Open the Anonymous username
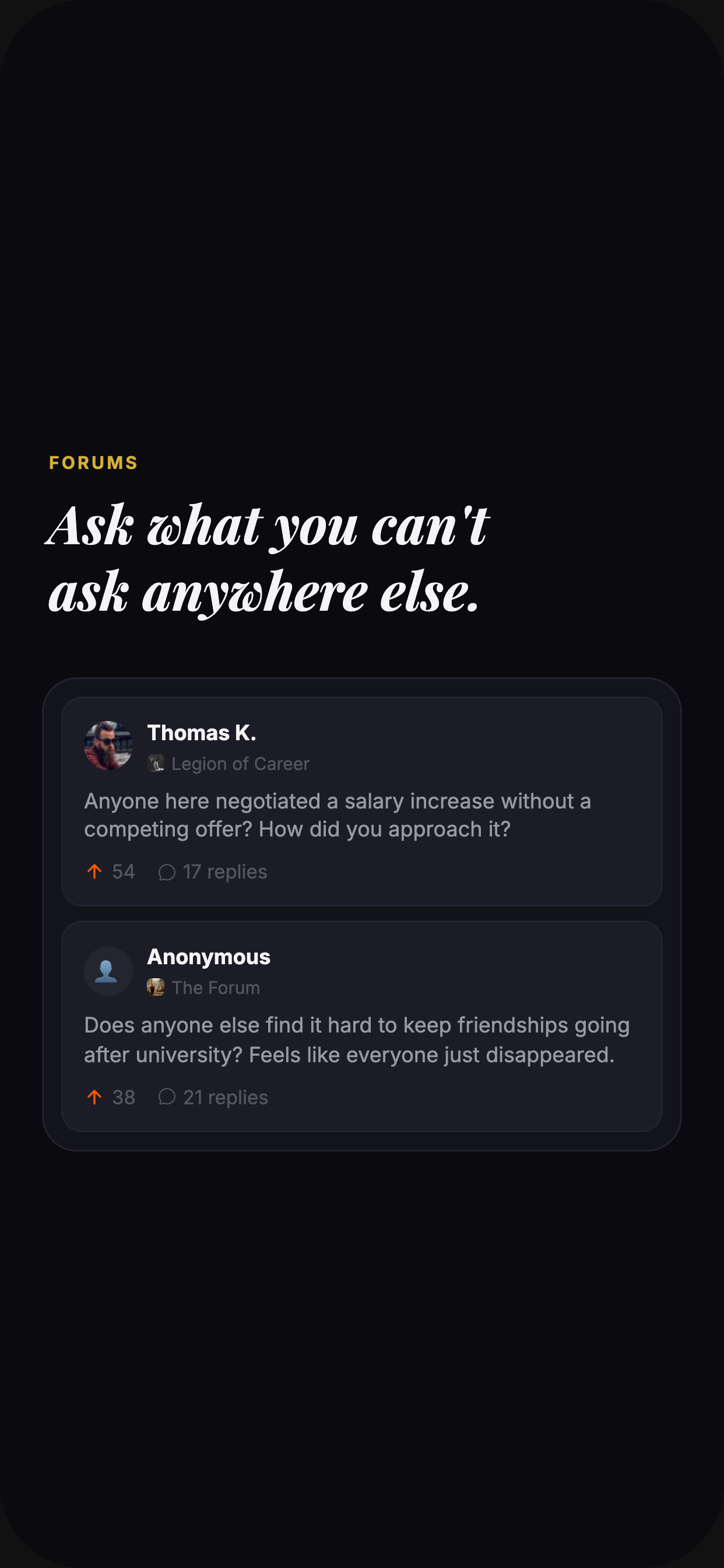This screenshot has height=1568, width=724. coord(209,957)
